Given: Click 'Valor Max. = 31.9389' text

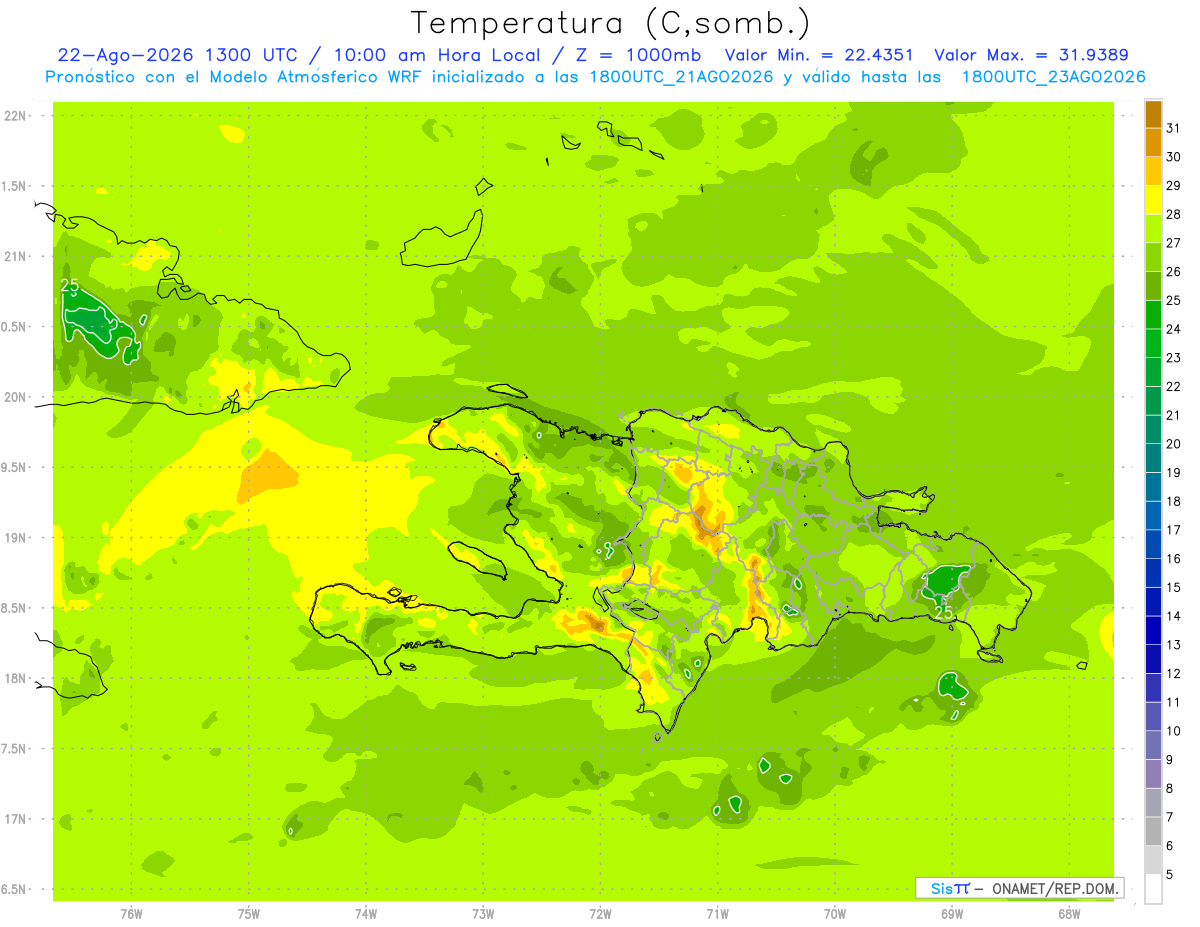Looking at the screenshot, I should [1031, 55].
